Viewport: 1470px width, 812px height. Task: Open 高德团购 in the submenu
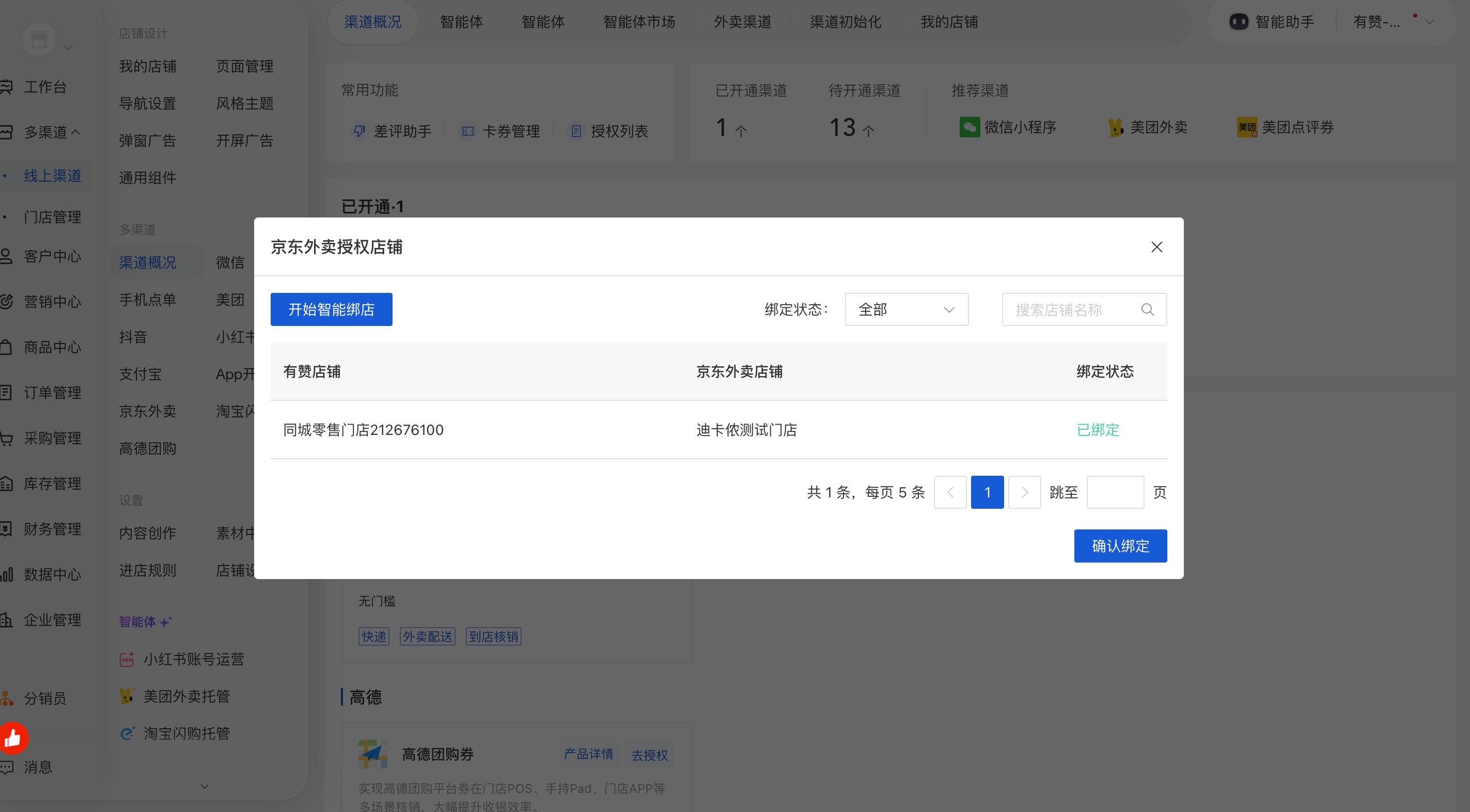[x=147, y=448]
